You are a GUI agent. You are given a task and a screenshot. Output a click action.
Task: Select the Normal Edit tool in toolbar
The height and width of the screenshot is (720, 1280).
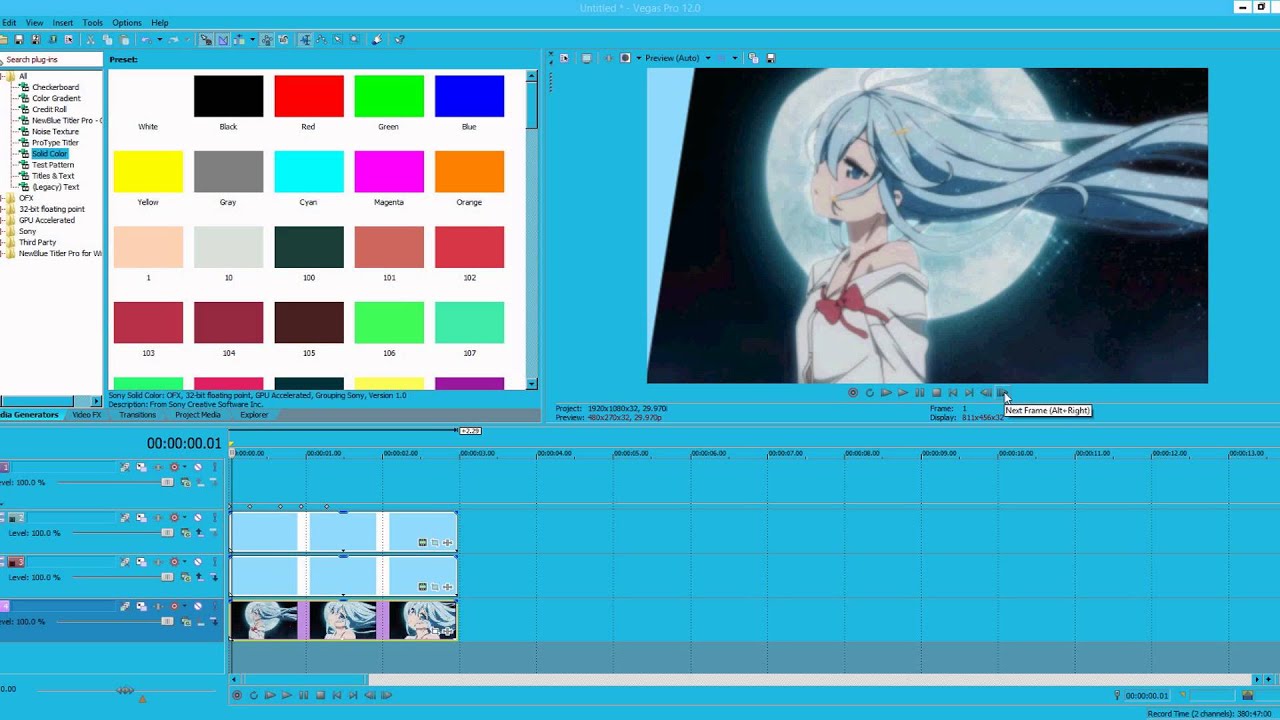[x=305, y=40]
